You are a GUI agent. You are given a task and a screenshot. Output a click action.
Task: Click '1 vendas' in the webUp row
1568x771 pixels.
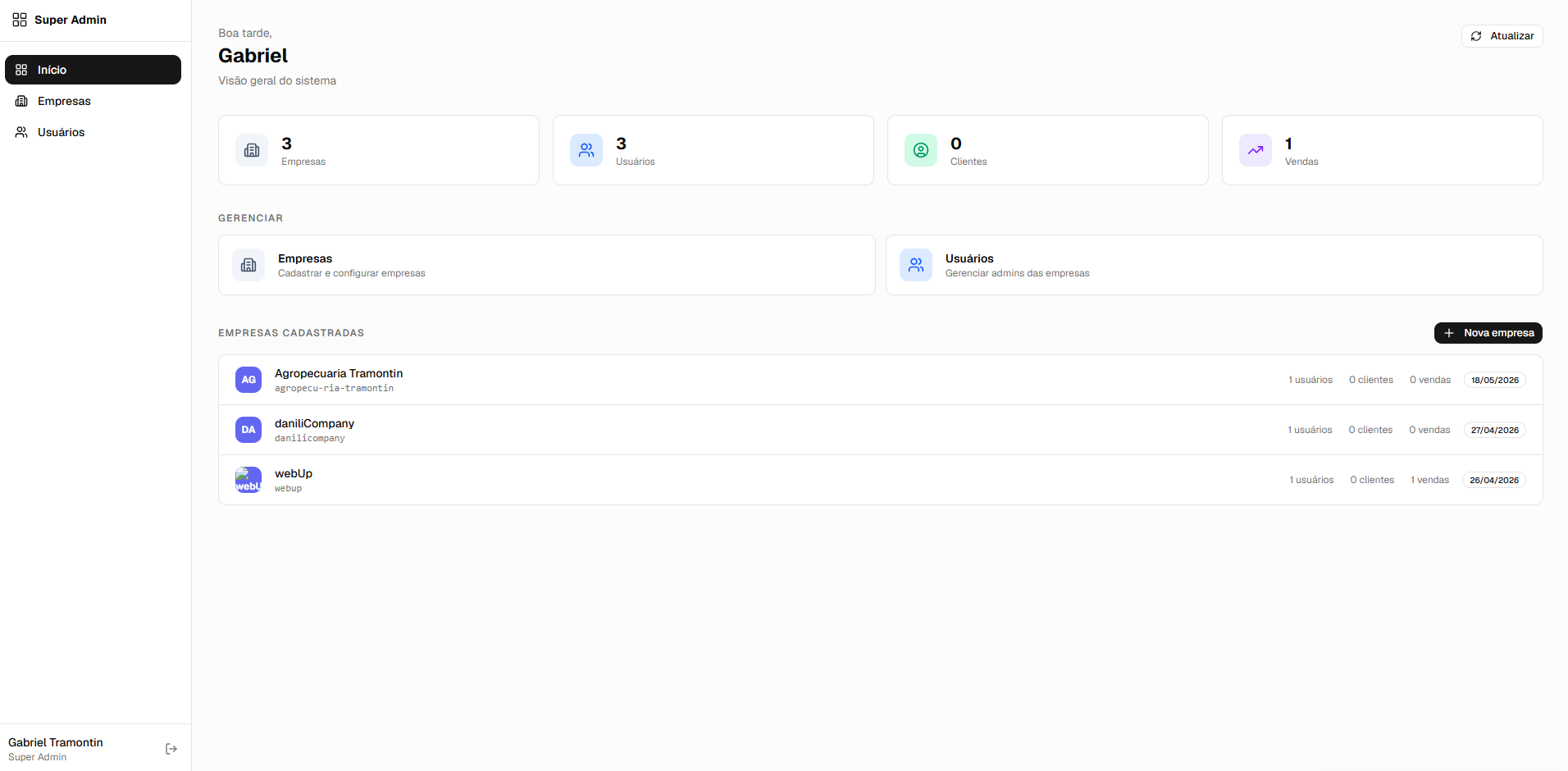pos(1430,480)
